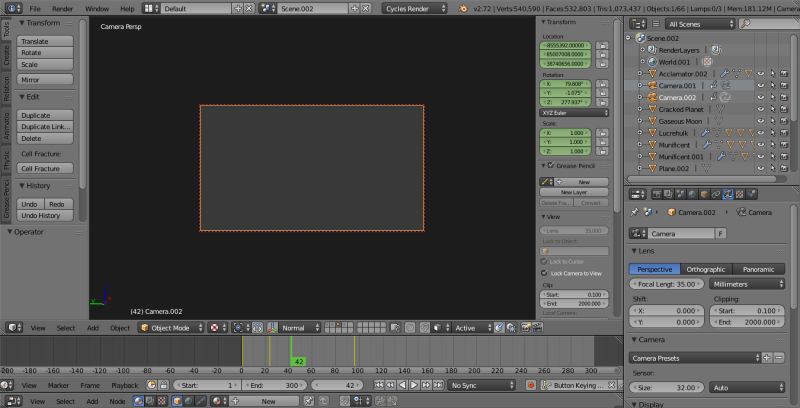Viewport: 800px width, 408px height.
Task: Hide Camera.001 with its eye icon
Action: (x=761, y=86)
